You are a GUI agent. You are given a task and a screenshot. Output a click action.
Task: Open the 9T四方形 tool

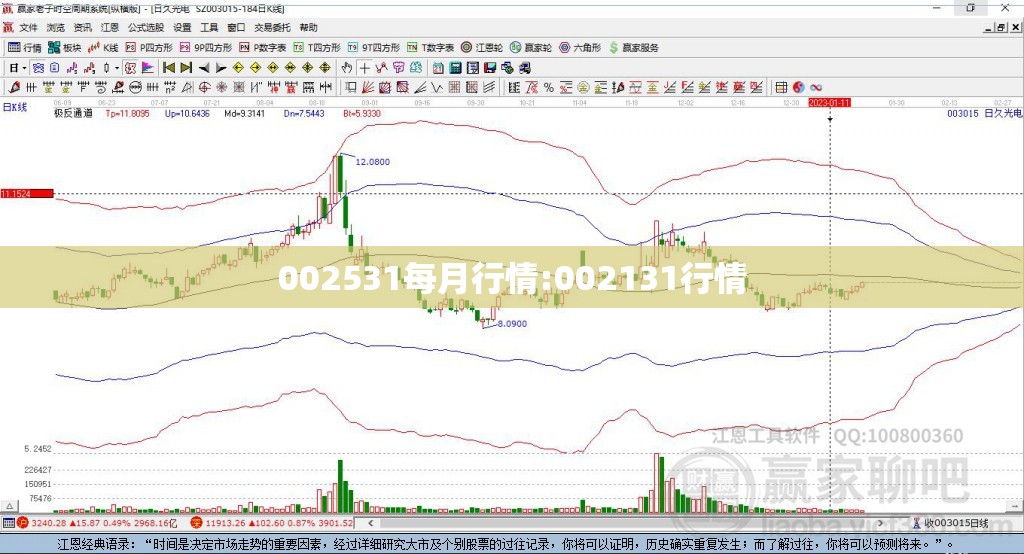pos(374,48)
